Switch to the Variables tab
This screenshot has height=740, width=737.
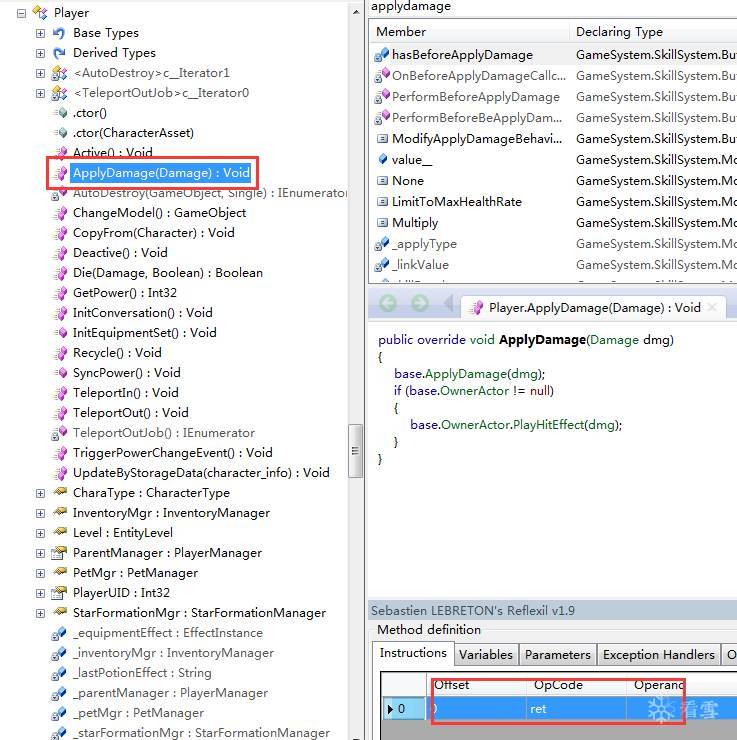point(486,655)
